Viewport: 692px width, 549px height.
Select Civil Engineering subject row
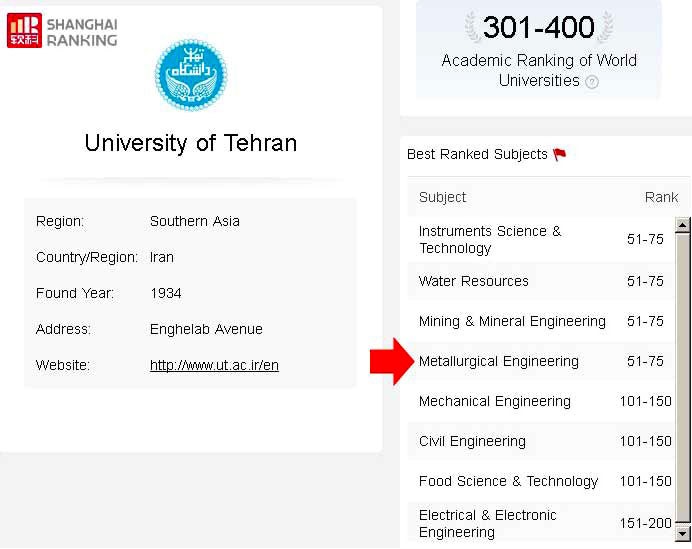click(542, 441)
